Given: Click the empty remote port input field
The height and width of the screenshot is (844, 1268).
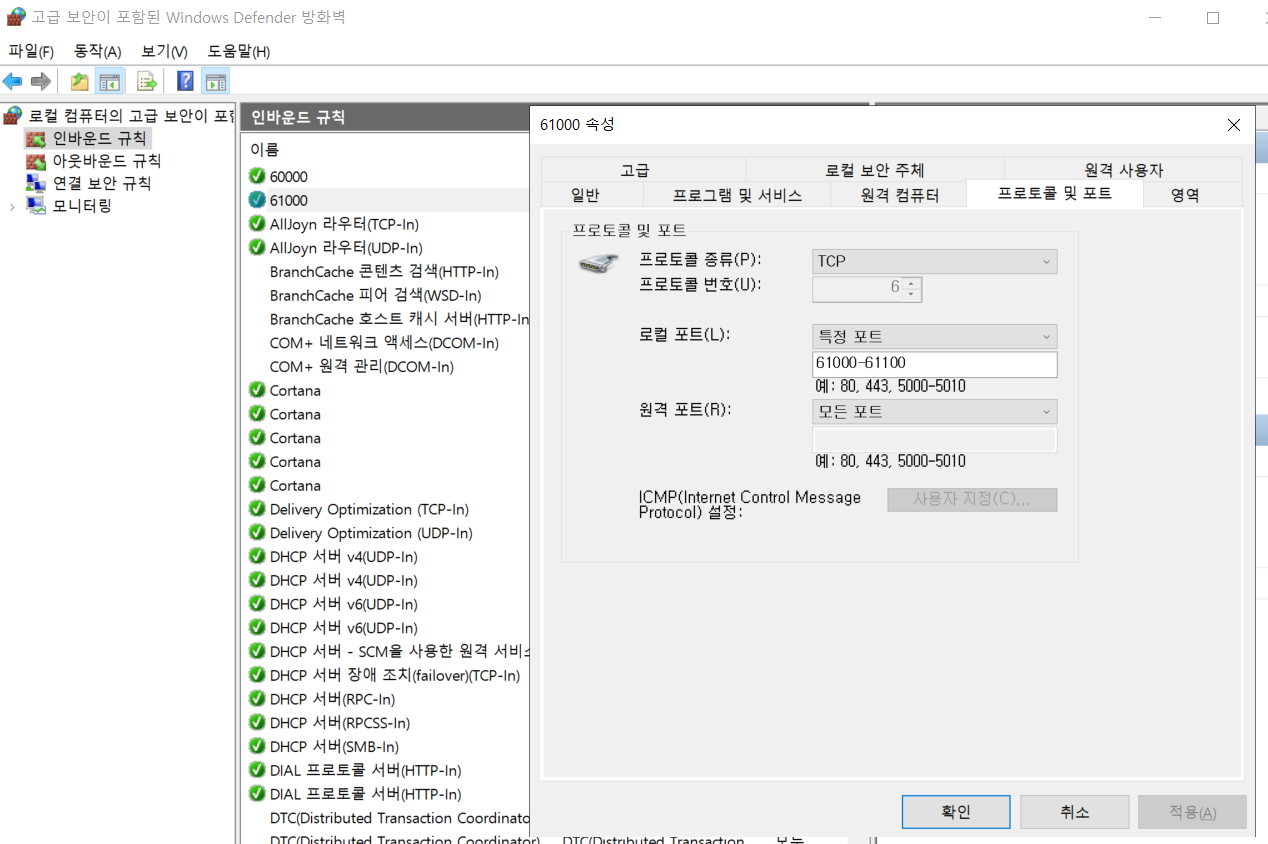Looking at the screenshot, I should click(934, 440).
